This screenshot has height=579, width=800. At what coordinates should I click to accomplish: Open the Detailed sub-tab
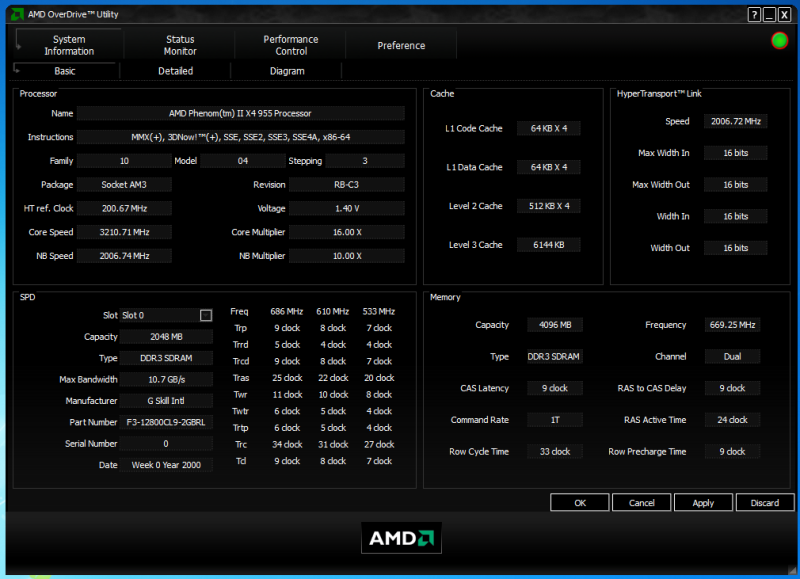pos(176,71)
